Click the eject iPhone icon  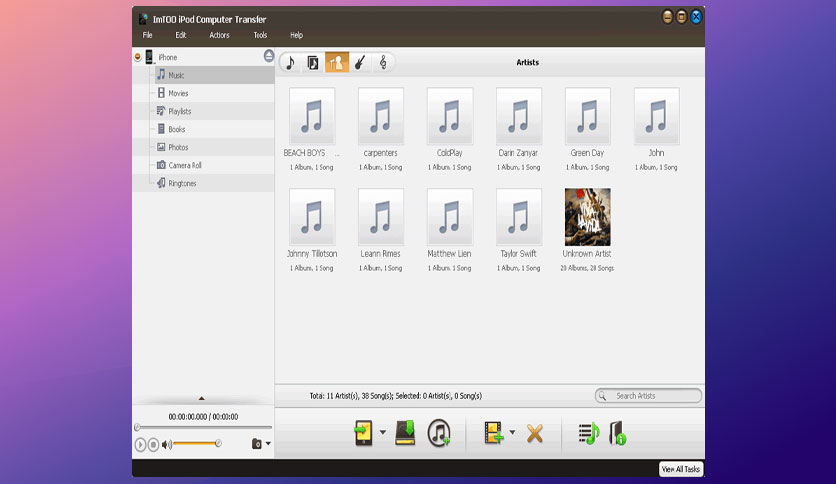point(269,56)
